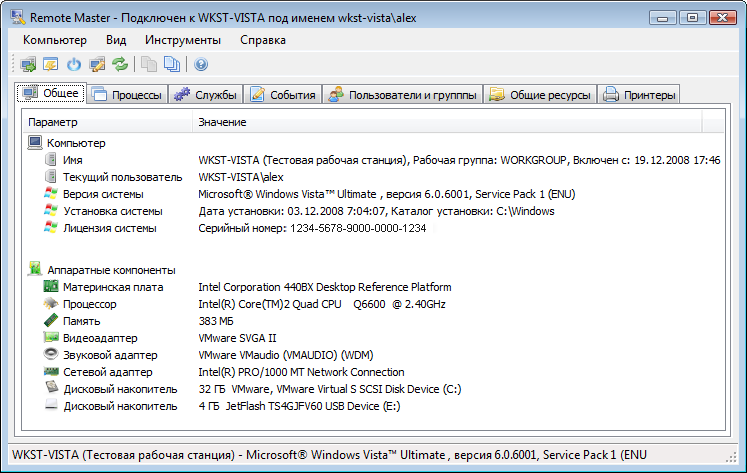The image size is (747, 473).
Task: Click the blue power toolbar icon
Action: 74,64
